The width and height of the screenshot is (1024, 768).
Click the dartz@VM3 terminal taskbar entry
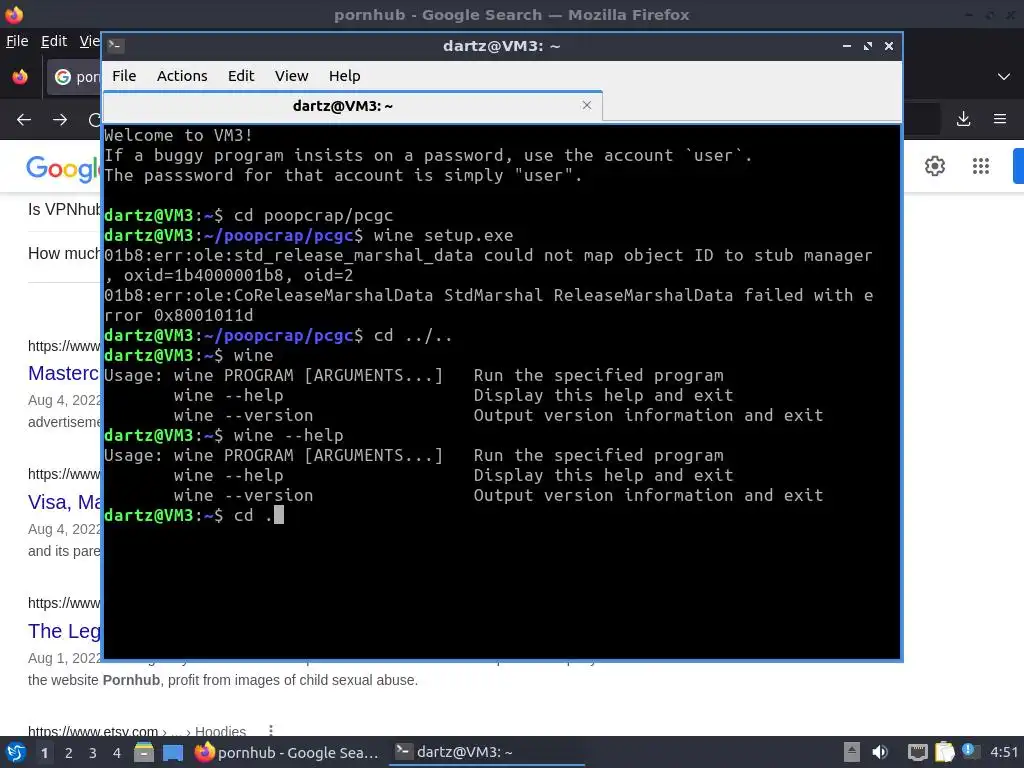point(487,752)
